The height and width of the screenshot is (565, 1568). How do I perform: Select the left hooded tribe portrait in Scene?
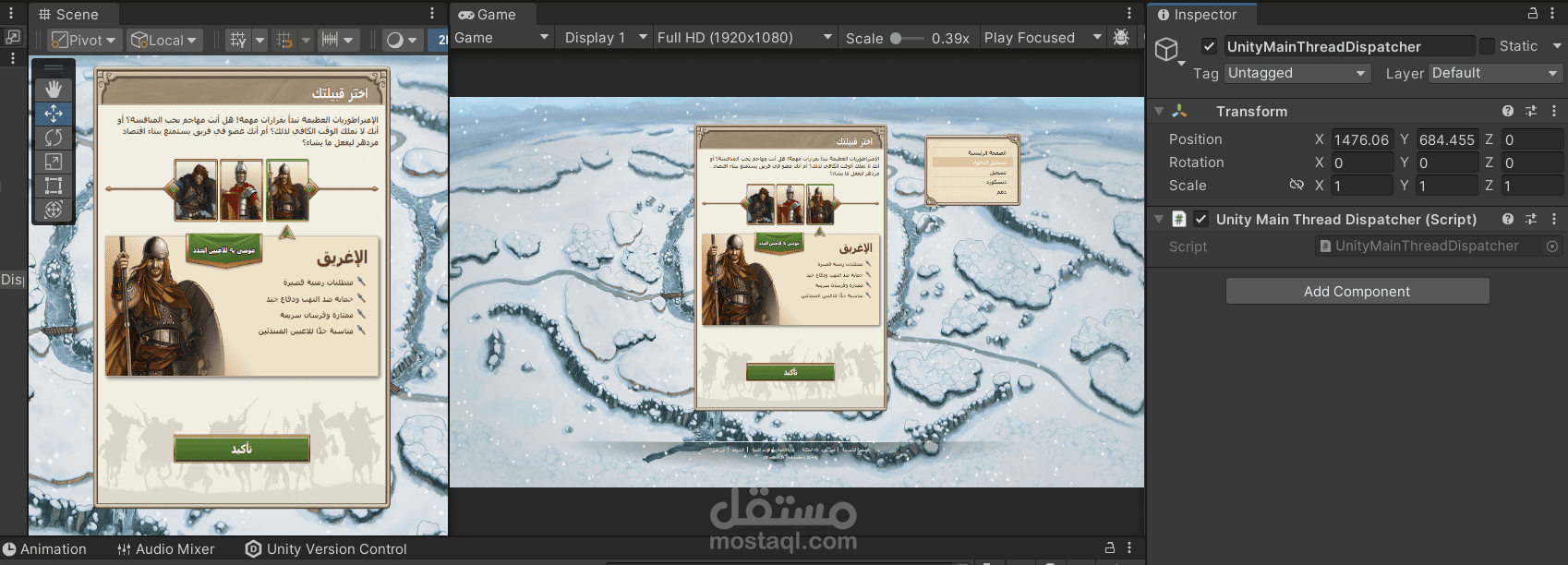tap(196, 190)
